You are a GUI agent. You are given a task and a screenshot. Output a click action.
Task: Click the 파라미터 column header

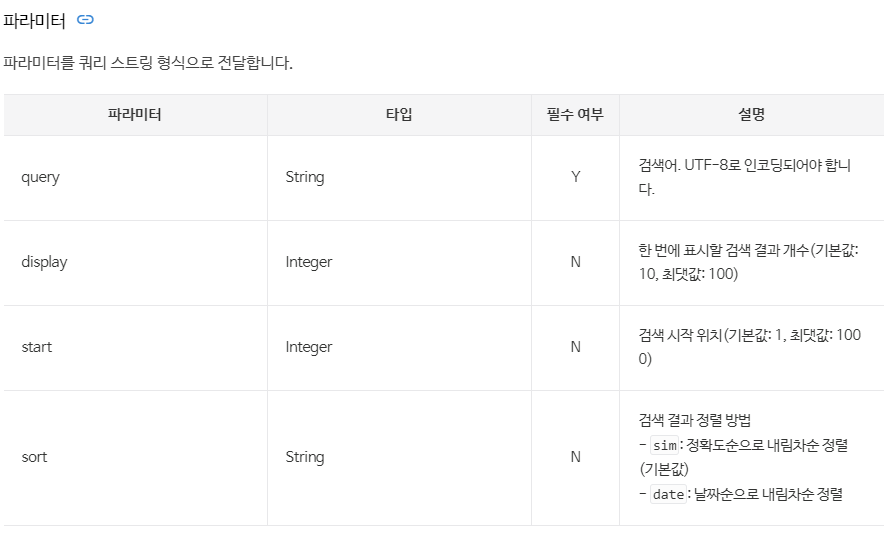[x=135, y=115]
